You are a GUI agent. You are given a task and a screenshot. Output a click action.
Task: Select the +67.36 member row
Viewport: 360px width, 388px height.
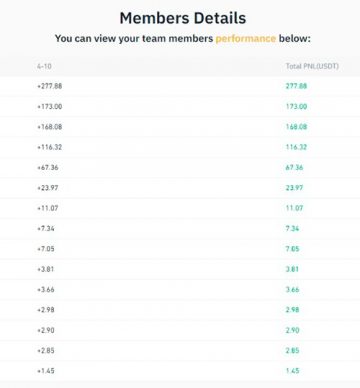[180, 167]
